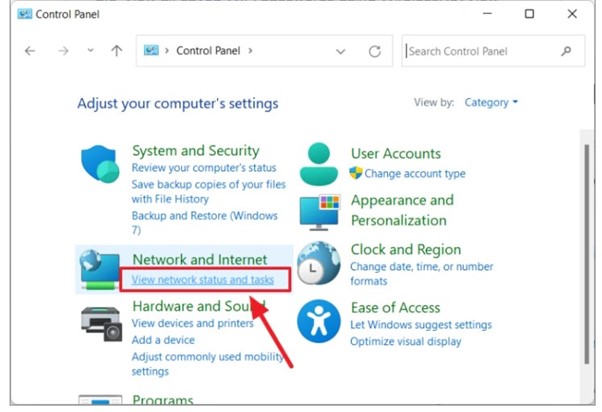Viewport: 602px width, 412px height.
Task: Open the recent locations chevron
Action: click(x=90, y=51)
